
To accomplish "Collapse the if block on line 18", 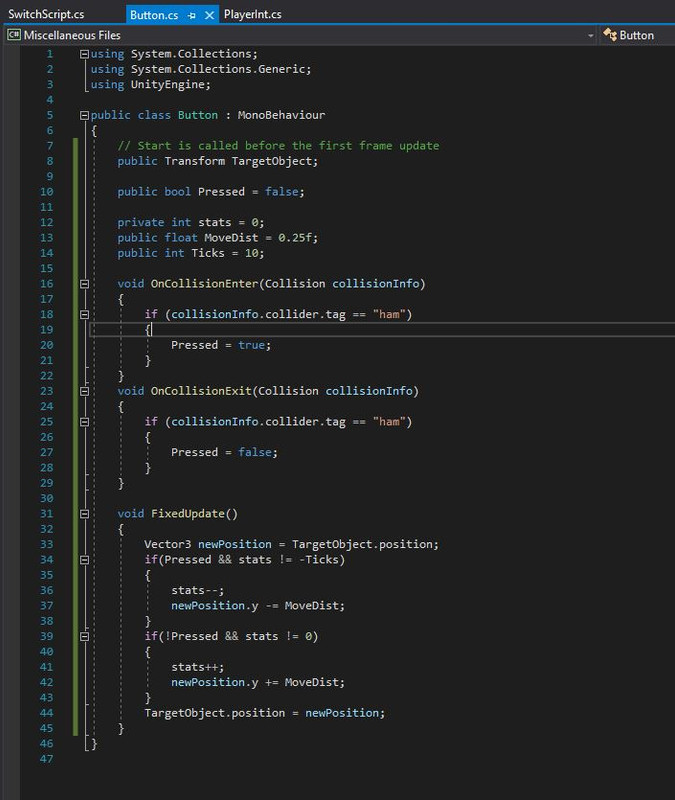I will pos(85,314).
